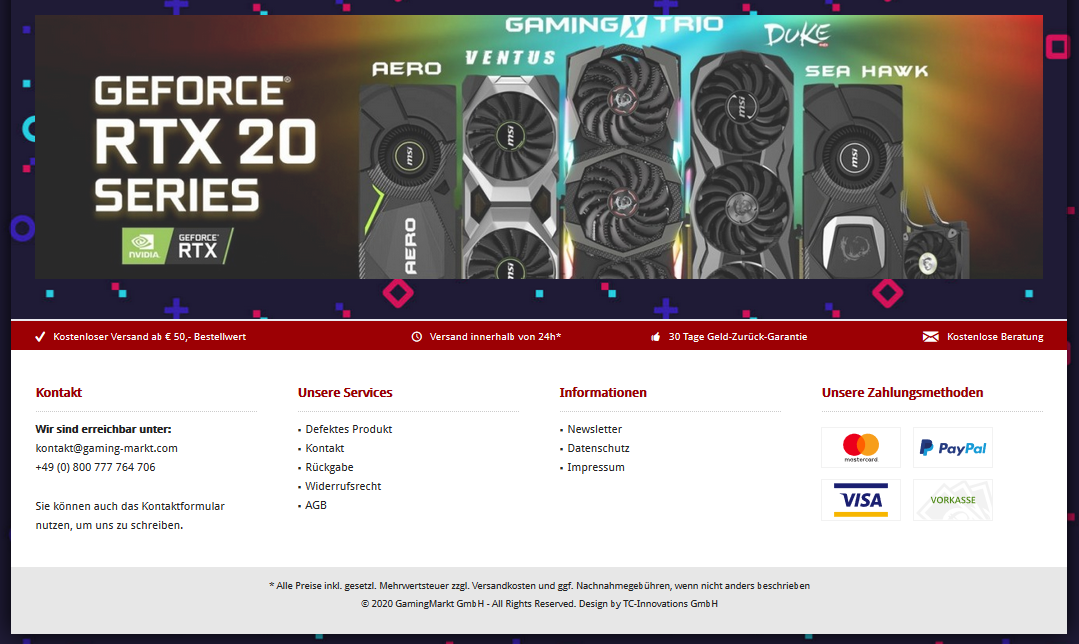Click envelope icon beside Kostenlose Beratung
This screenshot has height=644, width=1079.
(x=930, y=336)
